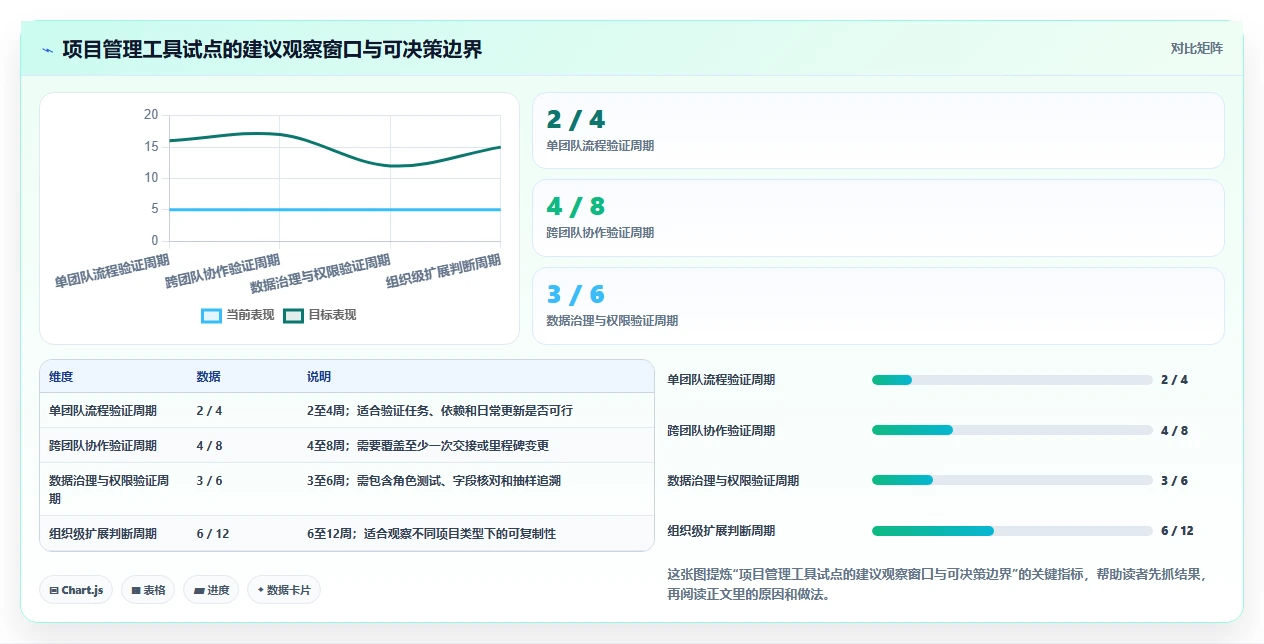Click the Chart.js tag chip
Screen dimensions: 1264x644
pos(76,590)
